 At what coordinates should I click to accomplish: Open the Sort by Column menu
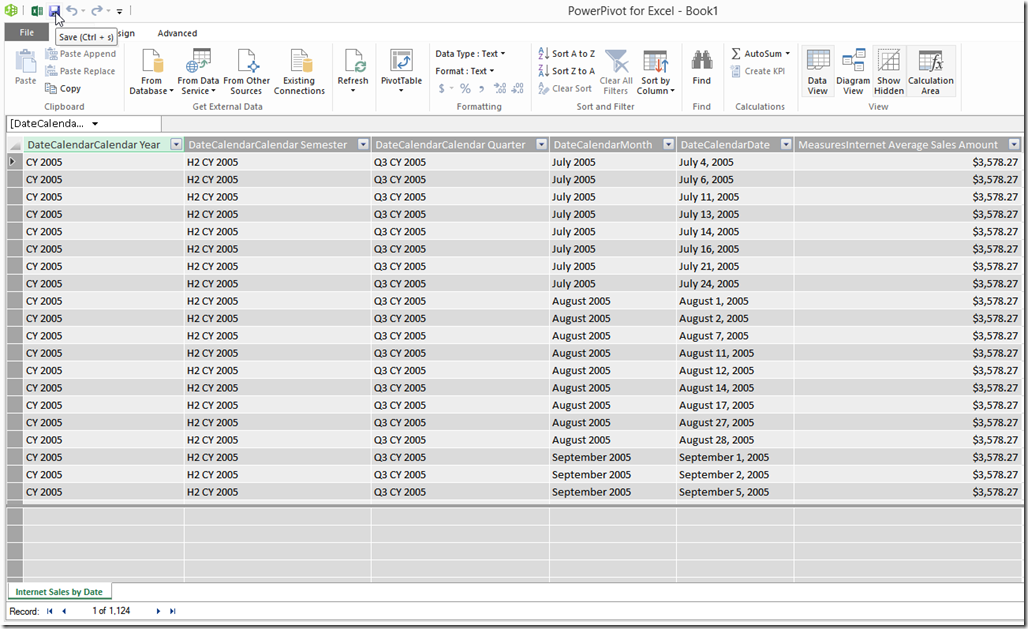click(x=656, y=71)
